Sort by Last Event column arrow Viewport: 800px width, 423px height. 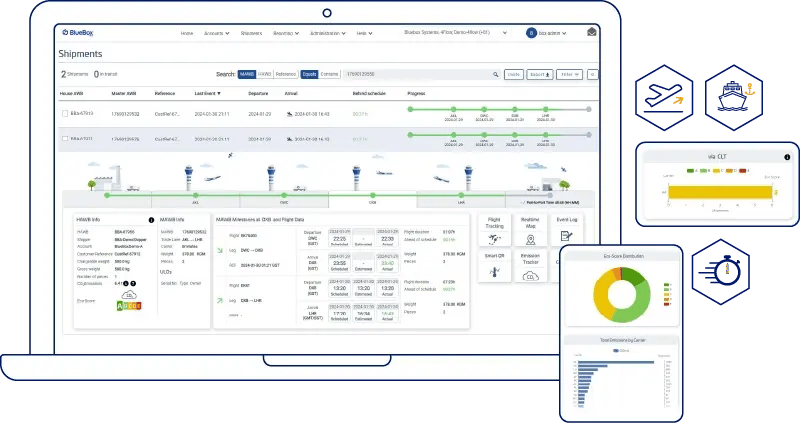point(219,94)
